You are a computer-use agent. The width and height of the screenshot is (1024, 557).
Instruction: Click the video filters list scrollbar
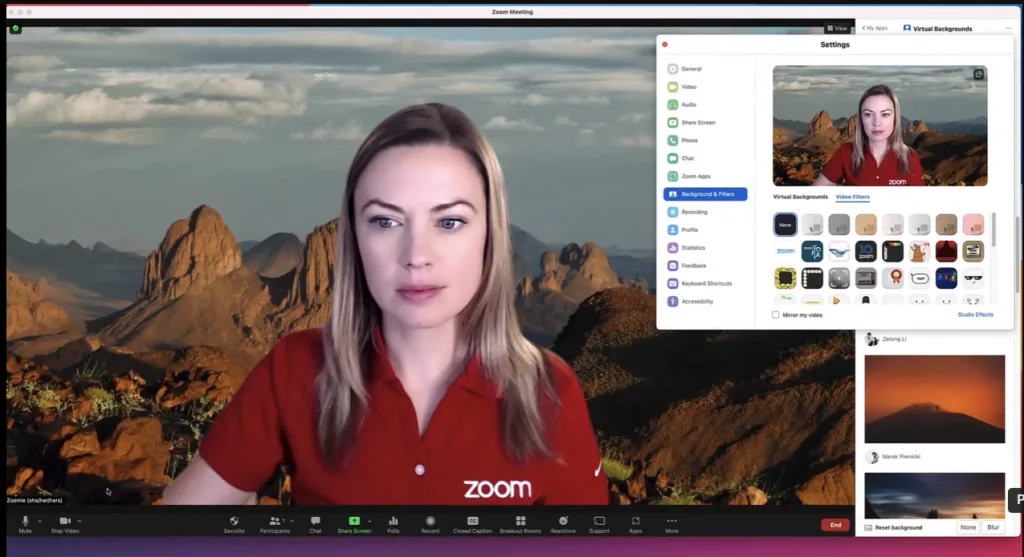[993, 230]
